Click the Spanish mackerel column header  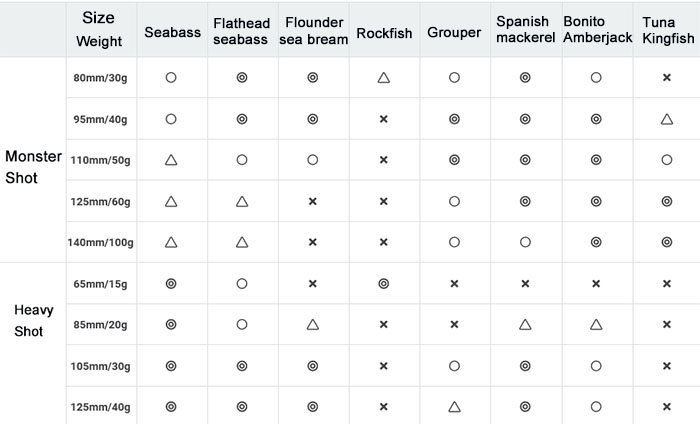(526, 29)
